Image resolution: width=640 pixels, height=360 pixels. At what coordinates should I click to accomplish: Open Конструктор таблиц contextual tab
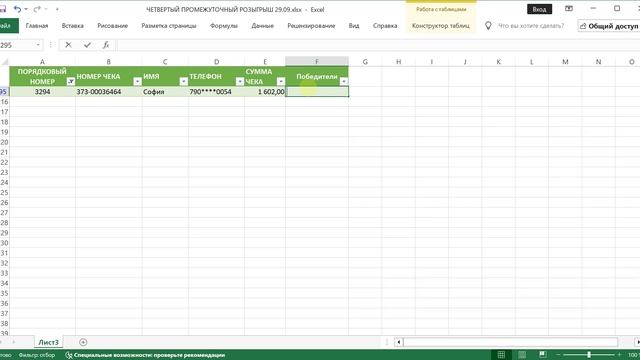click(441, 26)
